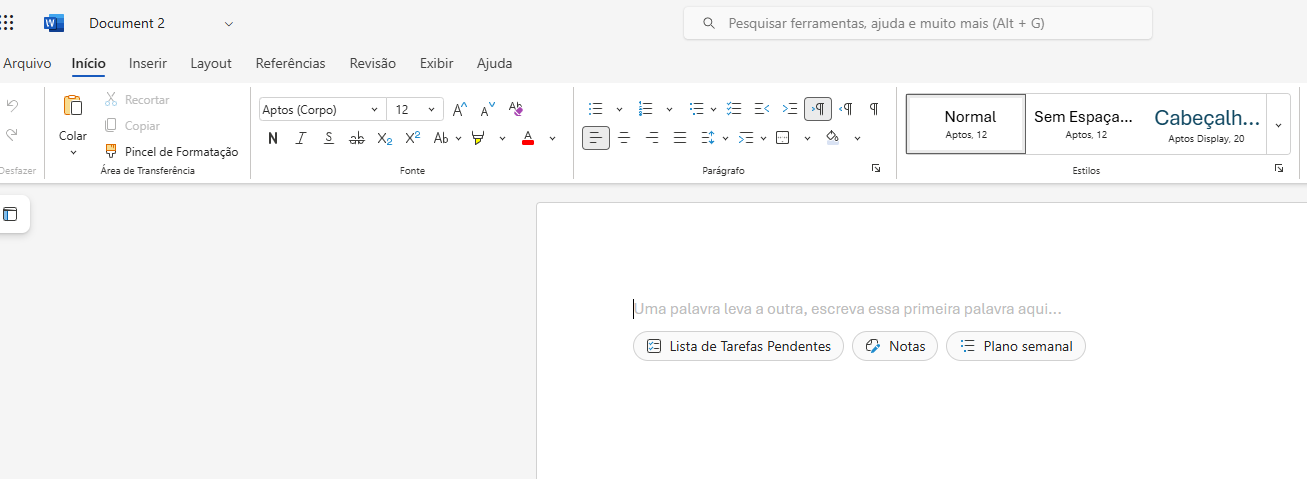The width and height of the screenshot is (1307, 479).
Task: Toggle italic formatting
Action: [x=300, y=138]
